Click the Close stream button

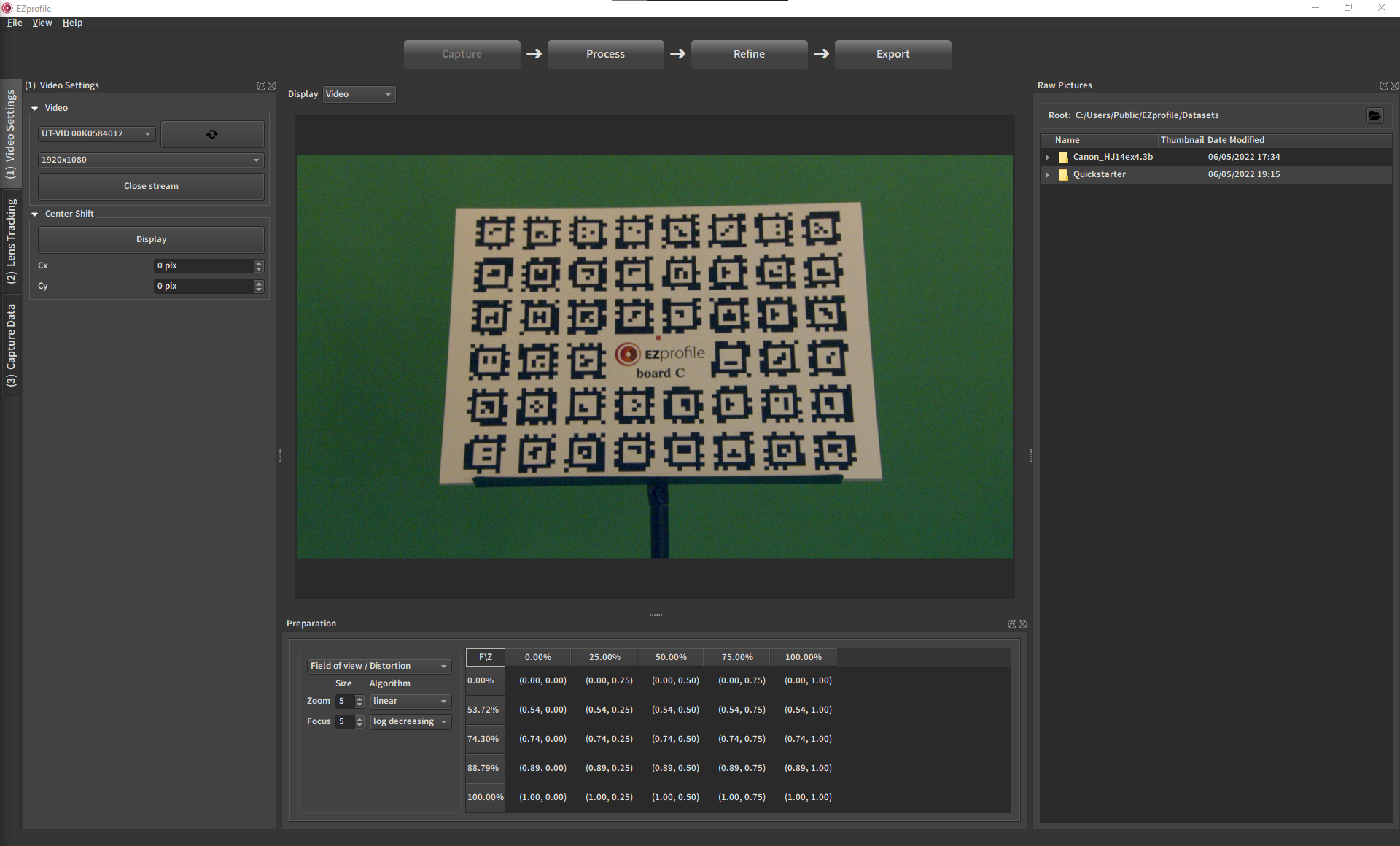[x=151, y=186]
